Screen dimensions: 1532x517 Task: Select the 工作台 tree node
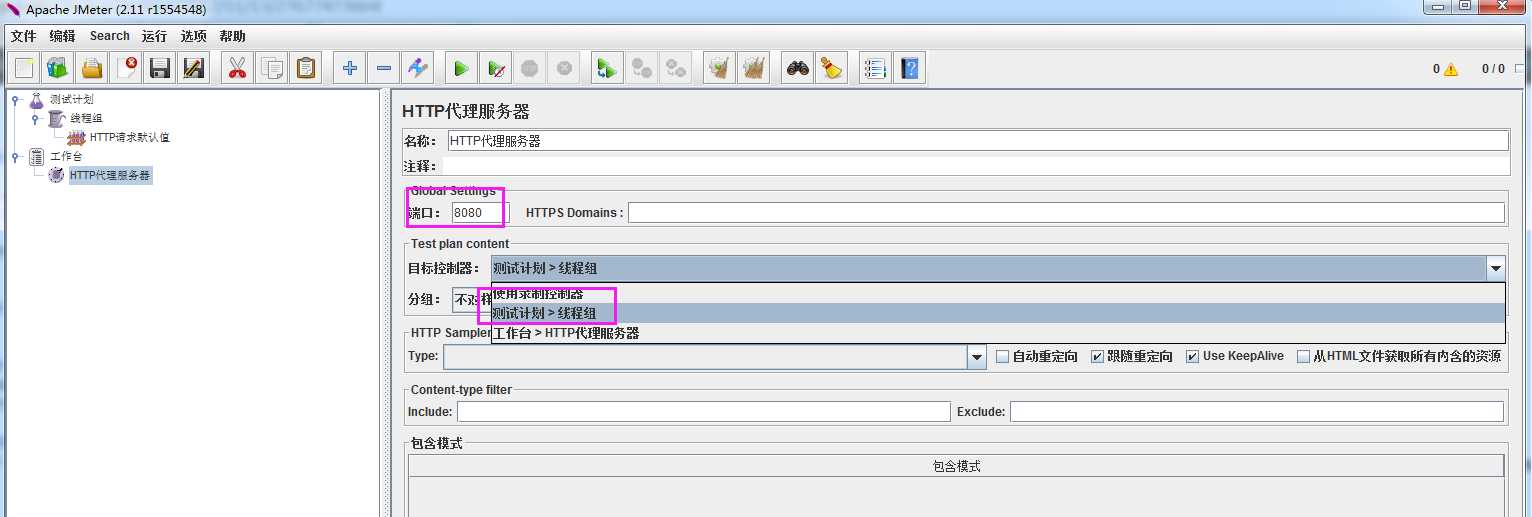pyautogui.click(x=66, y=156)
